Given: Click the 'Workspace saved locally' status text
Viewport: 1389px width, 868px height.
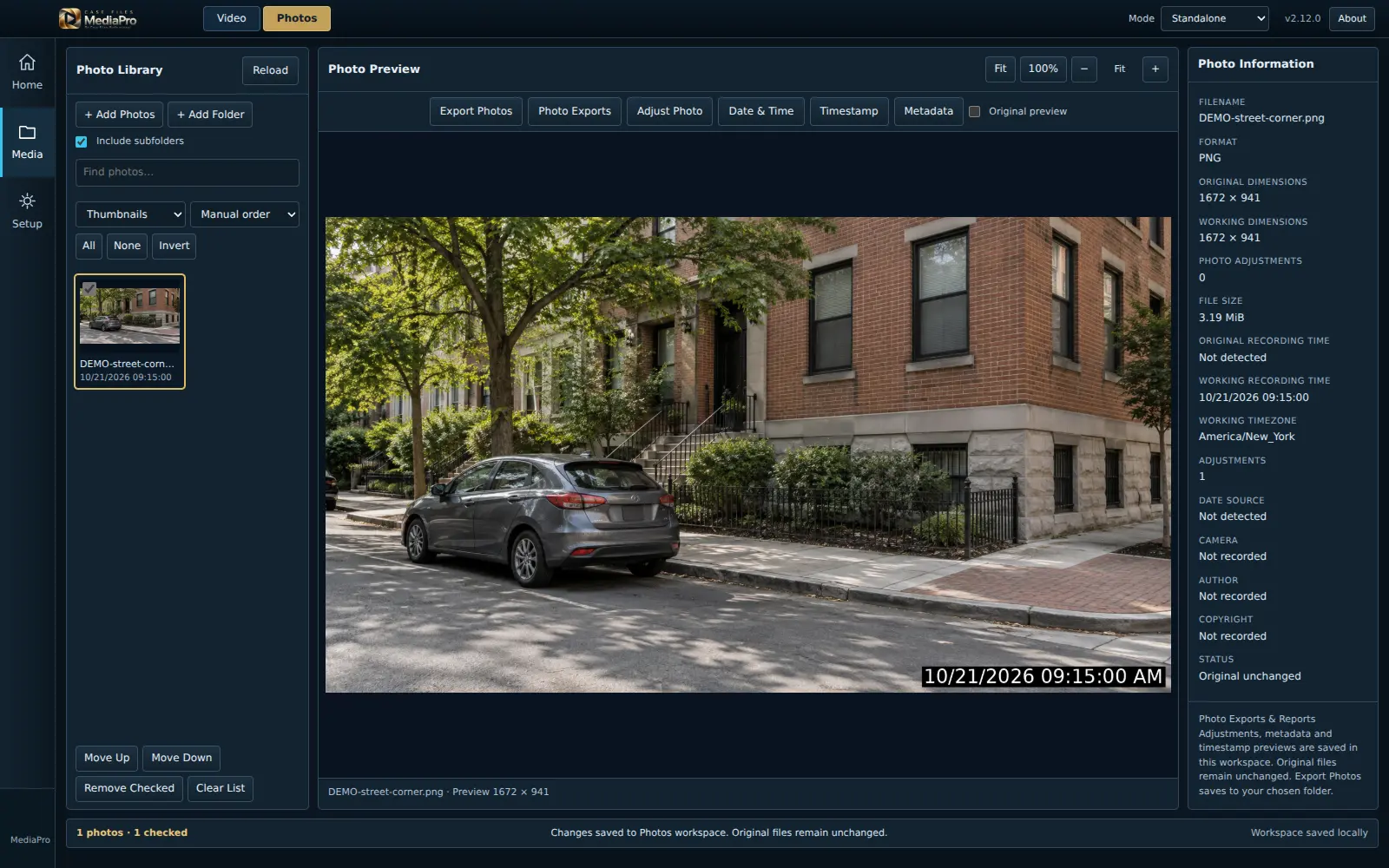Looking at the screenshot, I should (1309, 832).
